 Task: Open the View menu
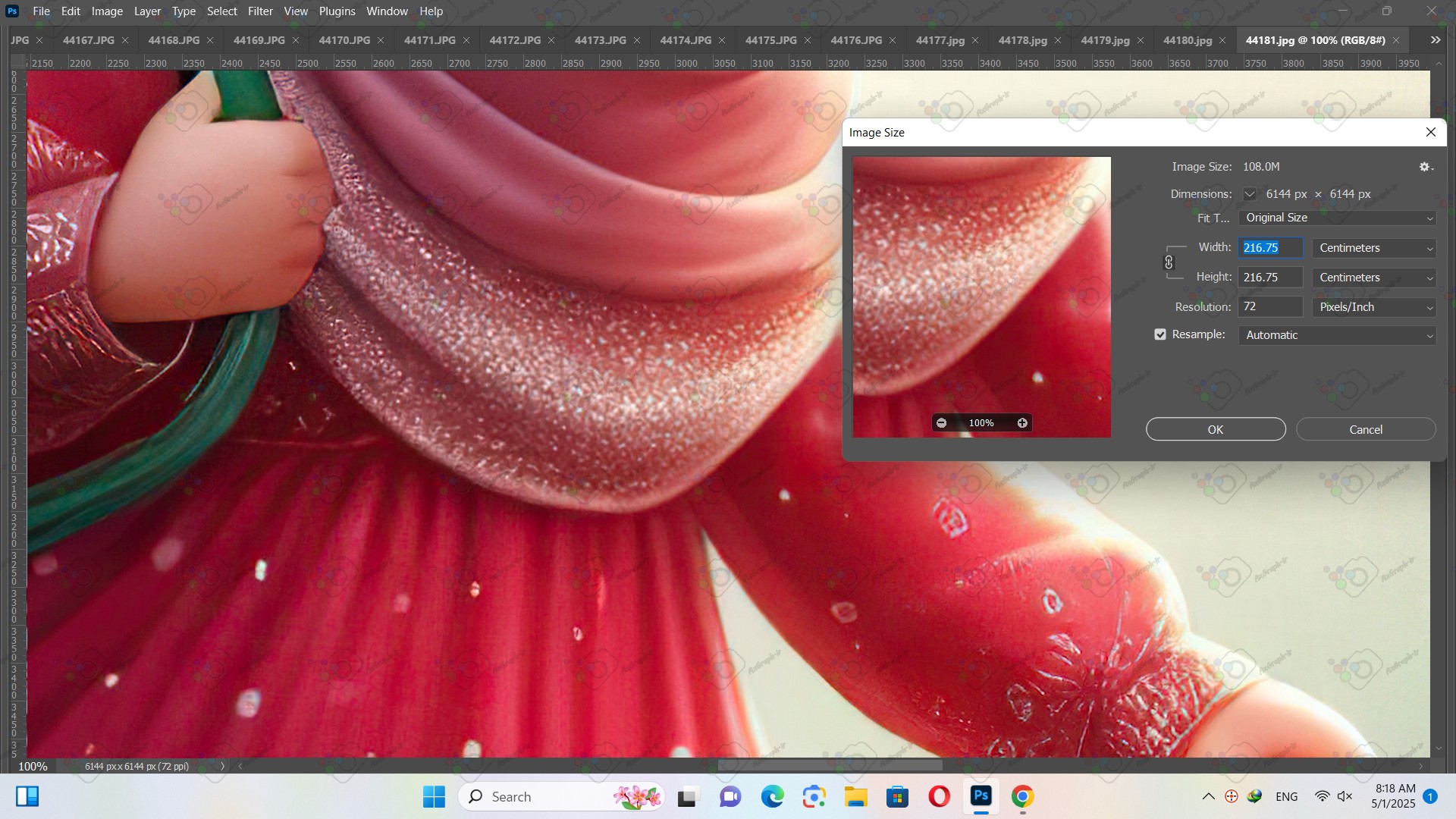[x=296, y=11]
